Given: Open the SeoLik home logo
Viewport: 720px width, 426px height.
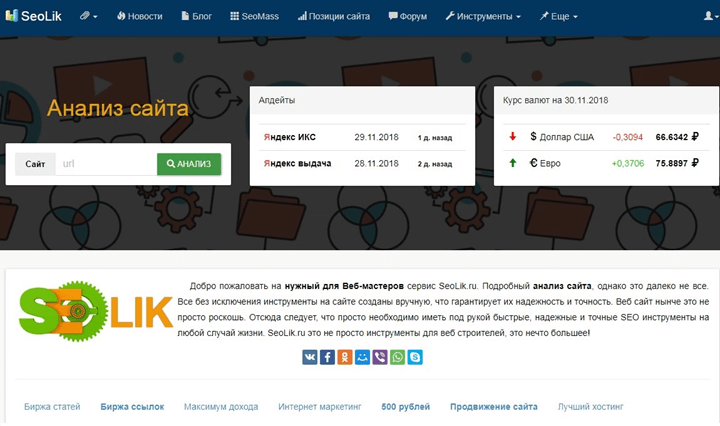Looking at the screenshot, I should click(34, 16).
